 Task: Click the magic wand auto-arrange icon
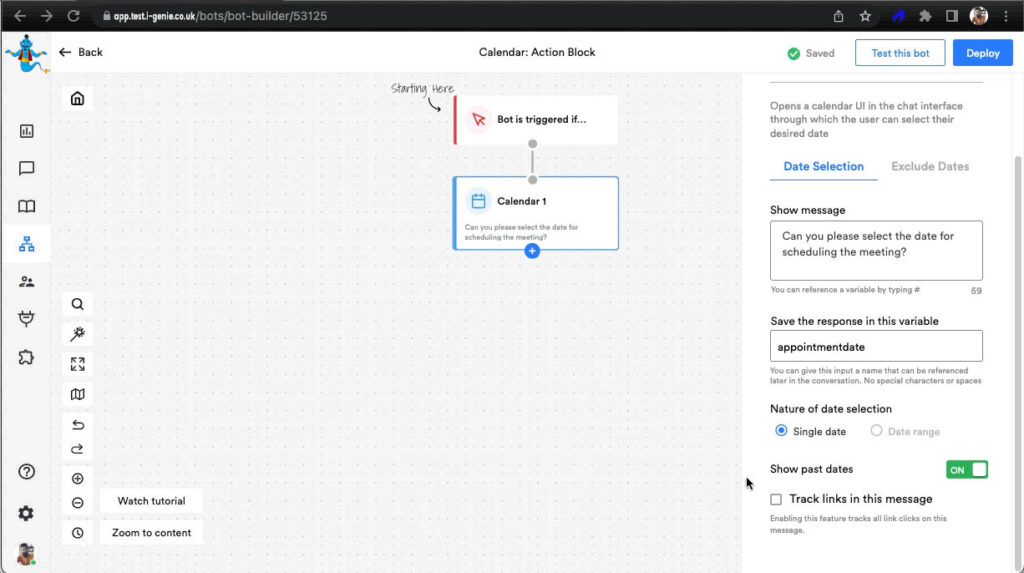(x=77, y=333)
